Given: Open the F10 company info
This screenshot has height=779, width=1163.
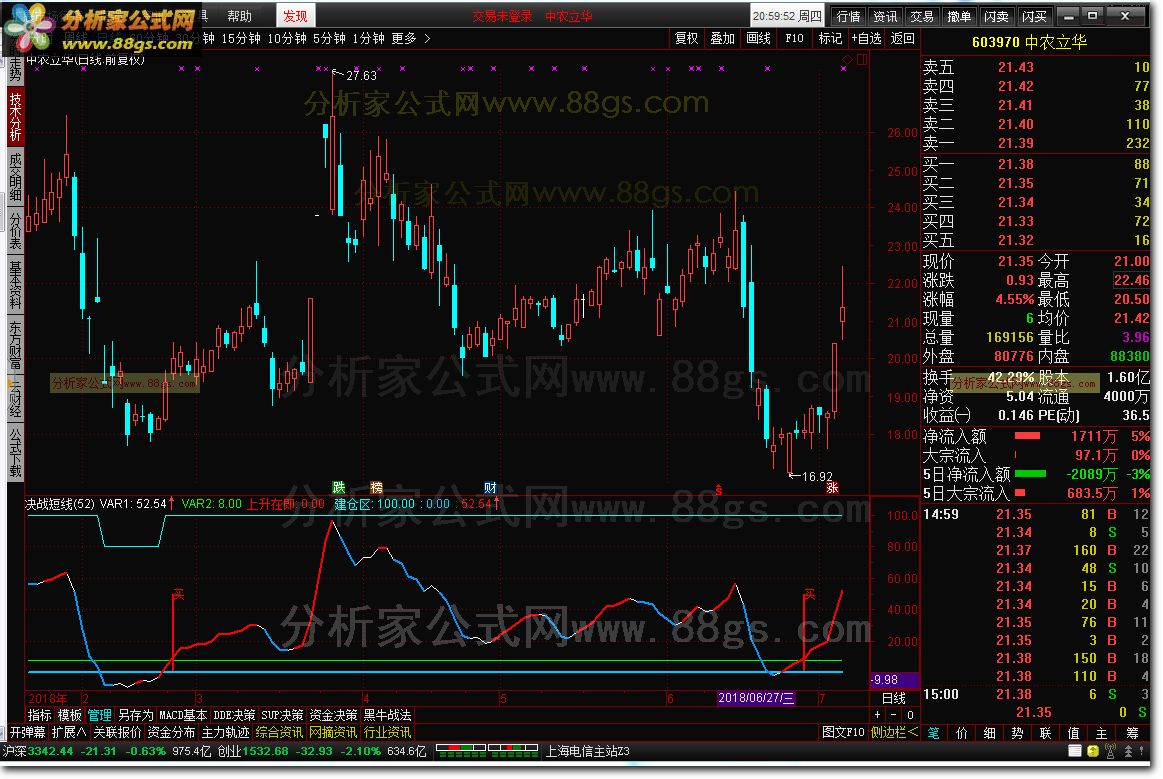Looking at the screenshot, I should pyautogui.click(x=794, y=38).
